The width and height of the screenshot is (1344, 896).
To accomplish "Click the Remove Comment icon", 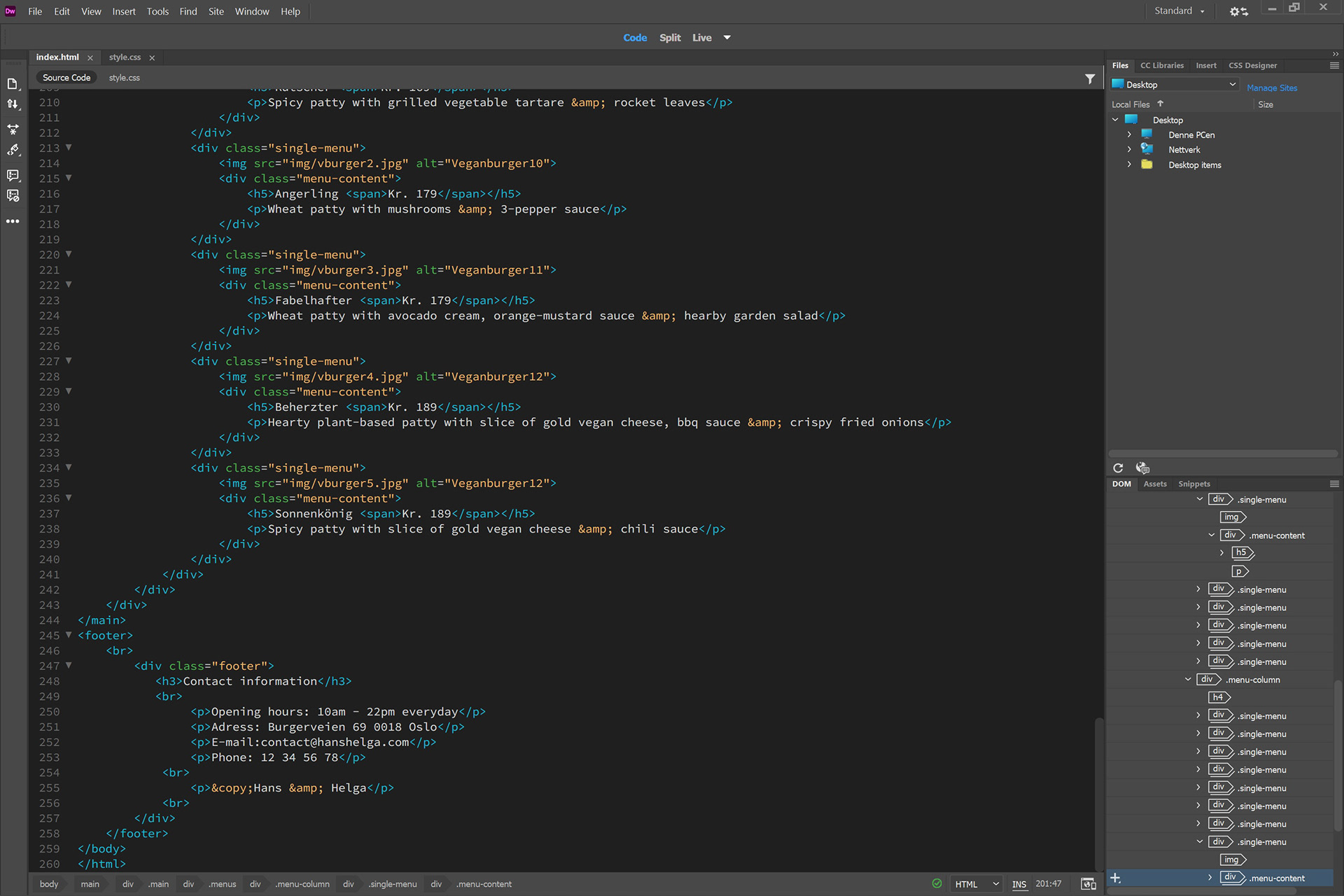I will [x=13, y=196].
